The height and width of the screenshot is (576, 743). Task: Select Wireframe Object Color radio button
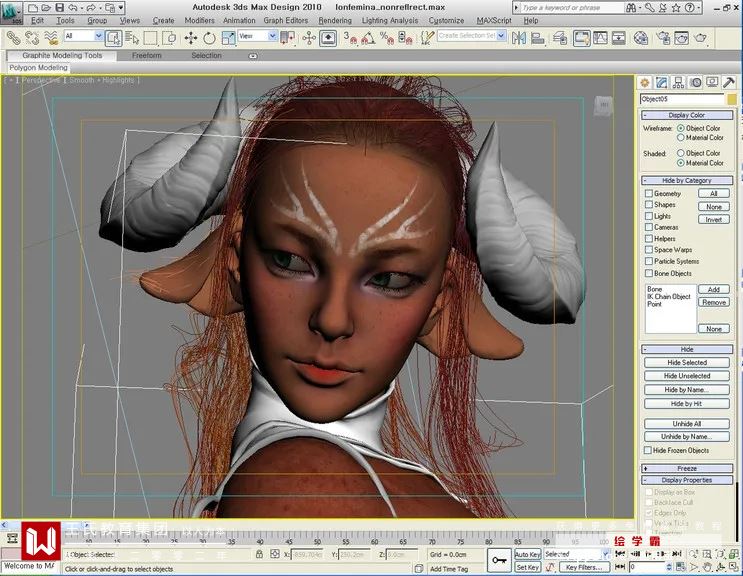point(681,128)
